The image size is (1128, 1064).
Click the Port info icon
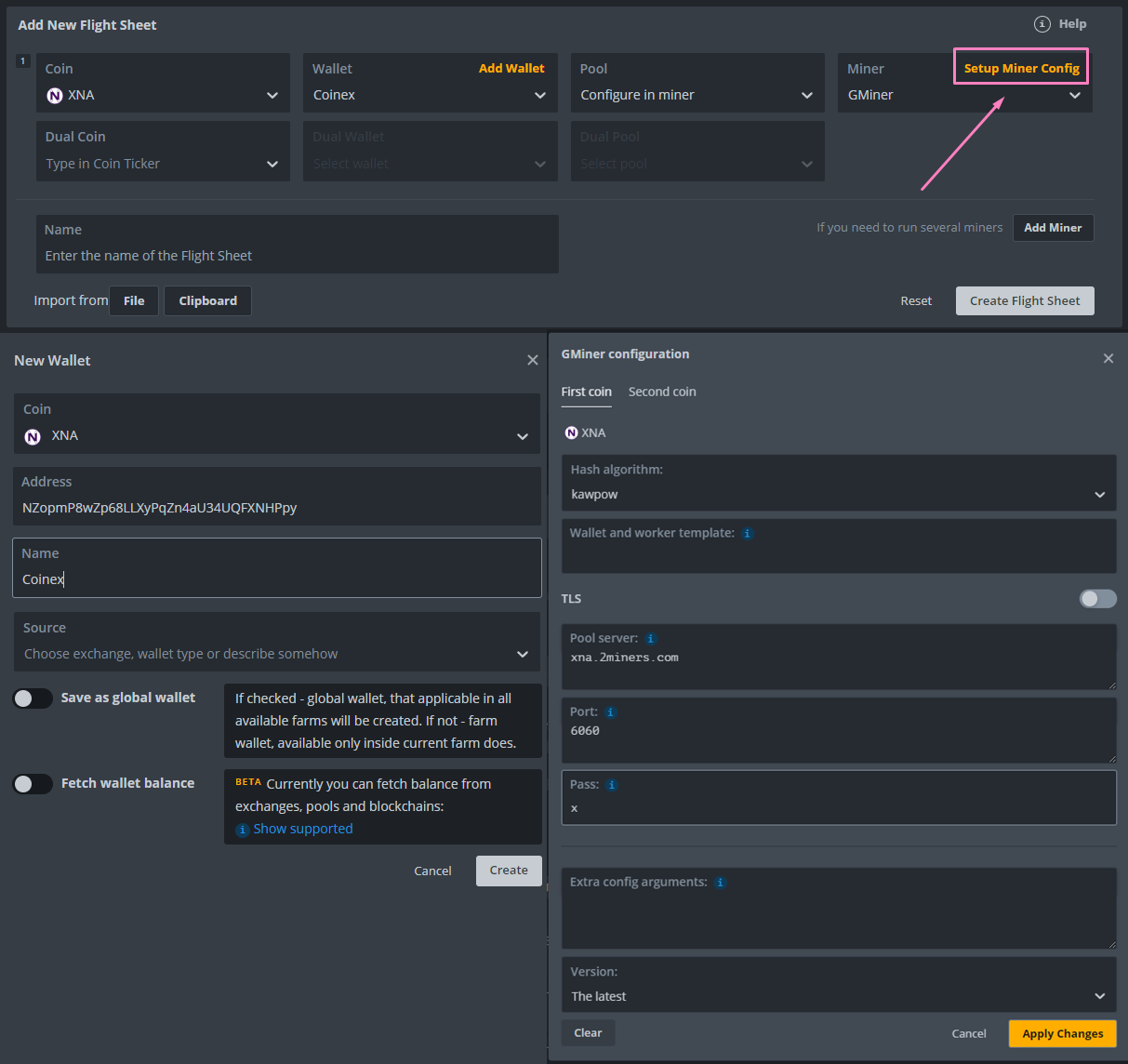(x=610, y=712)
